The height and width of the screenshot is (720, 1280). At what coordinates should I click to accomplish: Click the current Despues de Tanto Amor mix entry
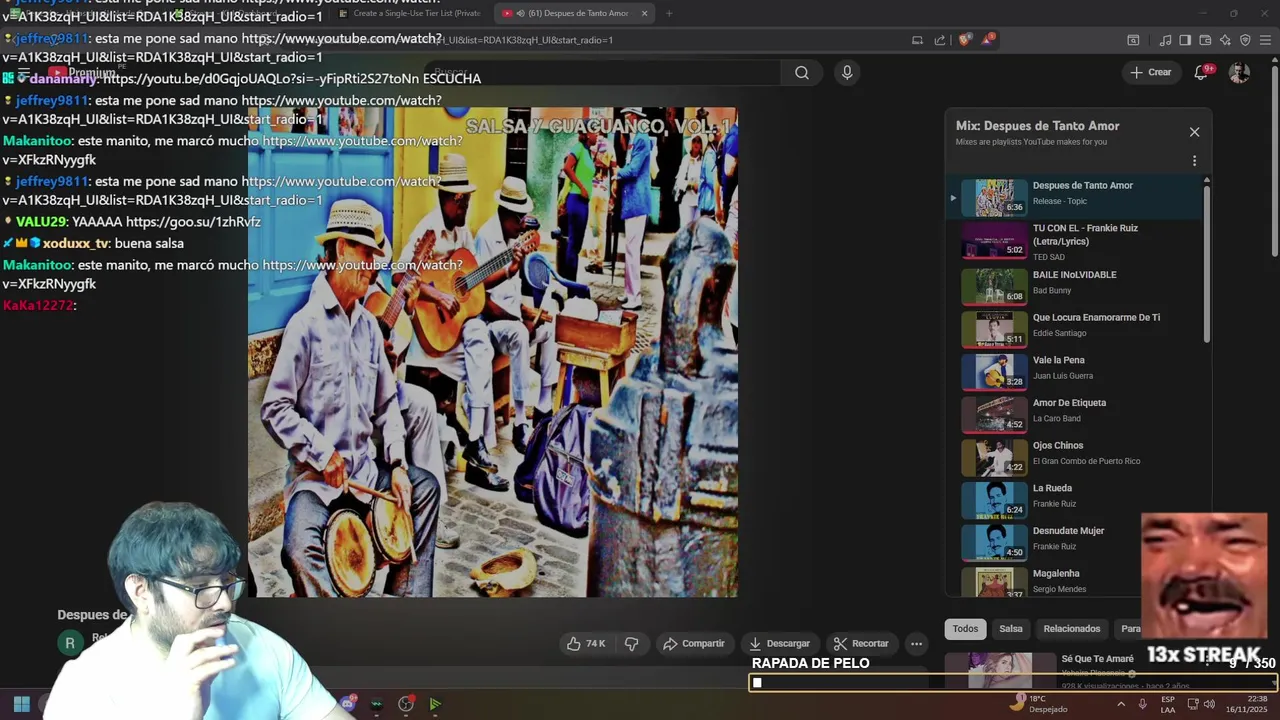[1074, 198]
